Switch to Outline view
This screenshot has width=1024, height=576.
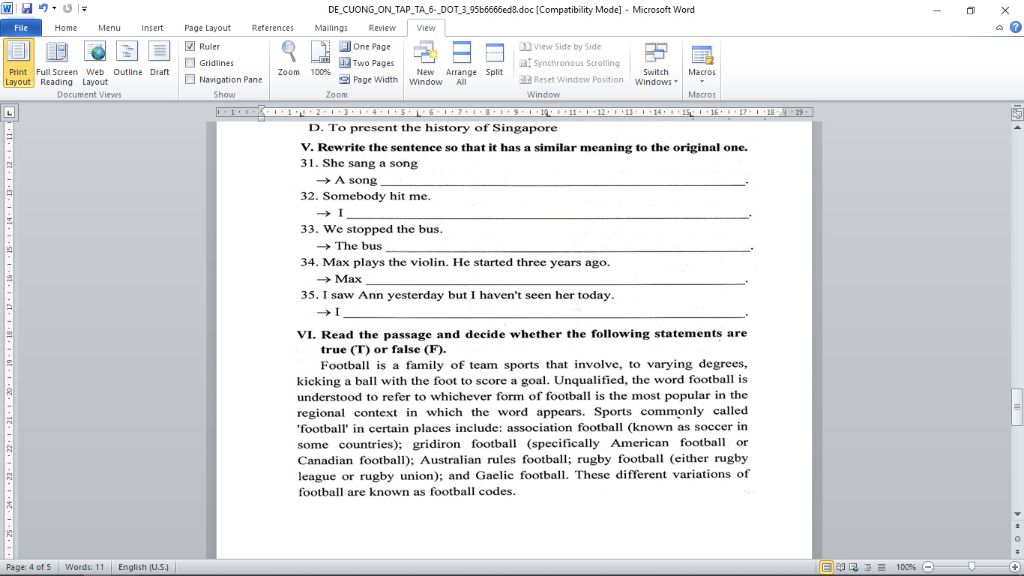[x=127, y=59]
